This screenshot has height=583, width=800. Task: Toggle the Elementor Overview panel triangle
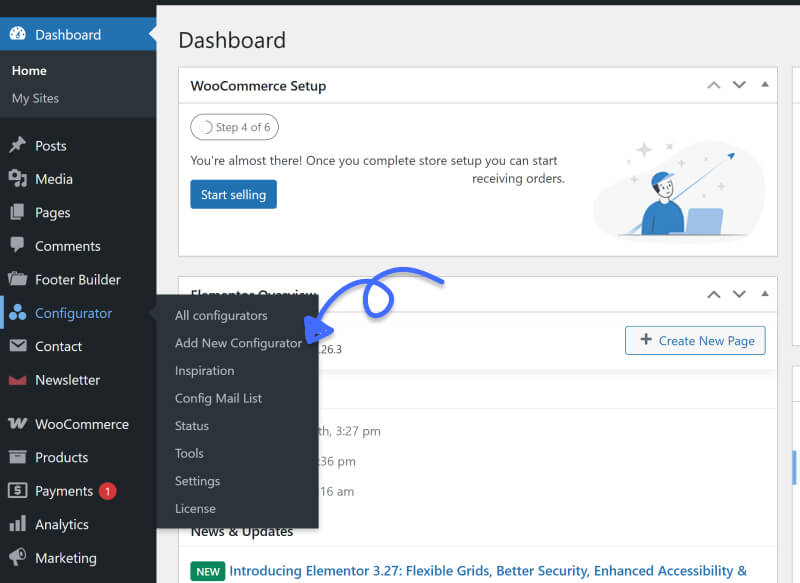click(764, 294)
